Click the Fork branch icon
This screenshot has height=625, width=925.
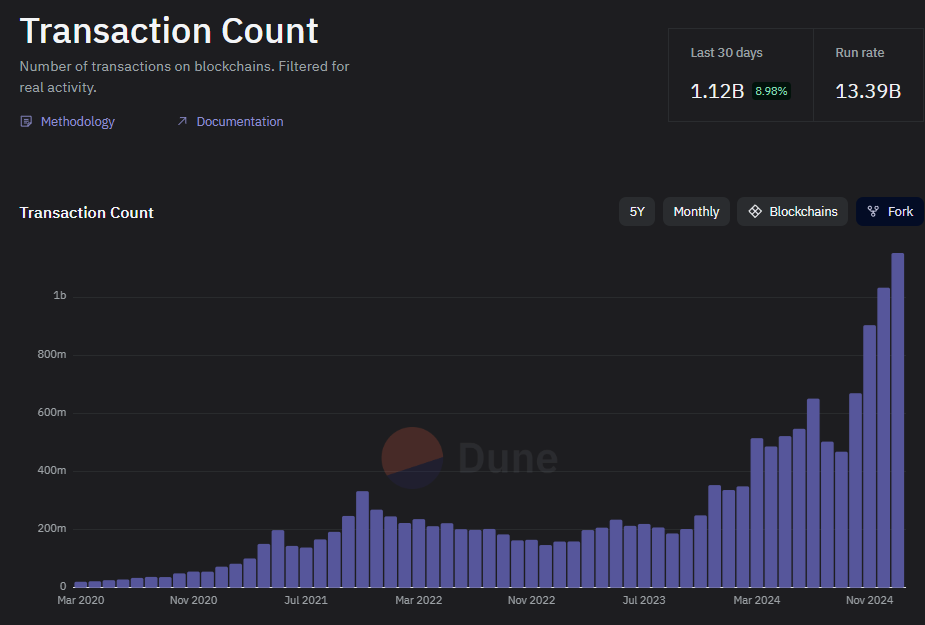tap(873, 212)
